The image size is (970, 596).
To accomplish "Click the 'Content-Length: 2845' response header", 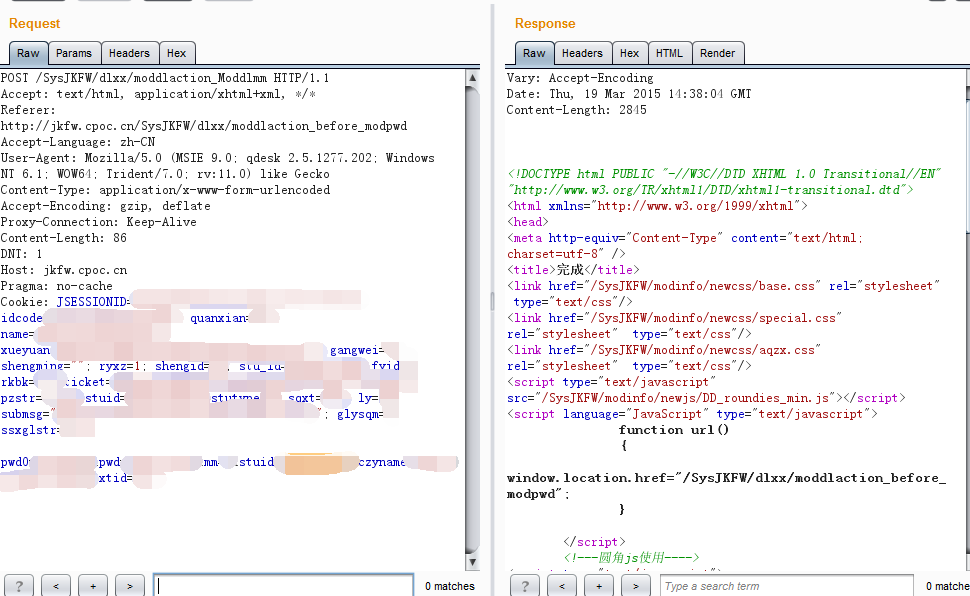I will coord(577,110).
